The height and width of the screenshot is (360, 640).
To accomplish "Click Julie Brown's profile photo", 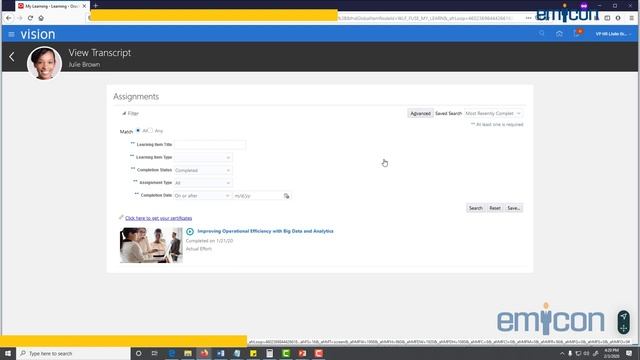I will [44, 63].
